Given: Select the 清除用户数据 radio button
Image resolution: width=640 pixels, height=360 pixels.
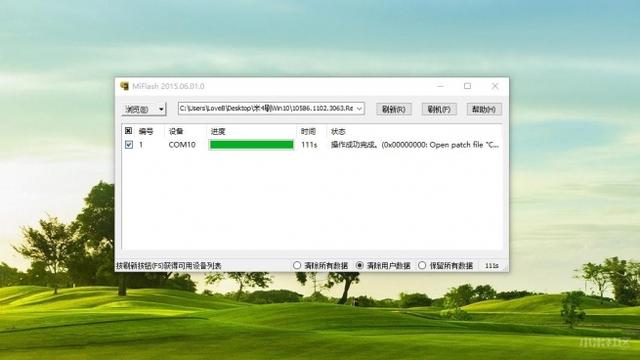Looking at the screenshot, I should 383,265.
